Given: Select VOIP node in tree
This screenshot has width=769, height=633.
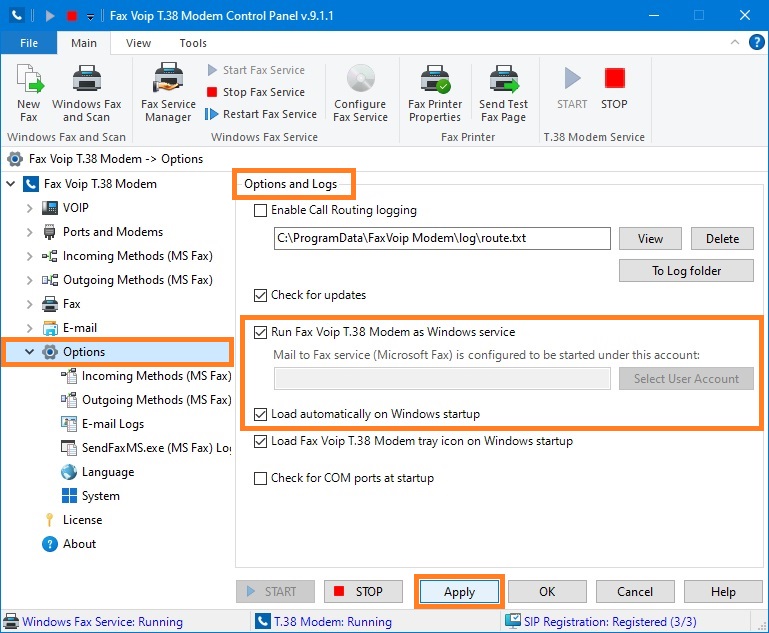Looking at the screenshot, I should 76,207.
